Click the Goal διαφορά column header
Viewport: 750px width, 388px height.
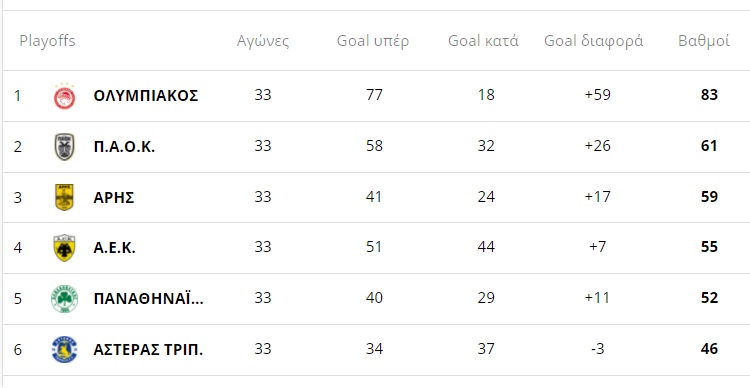coord(594,41)
